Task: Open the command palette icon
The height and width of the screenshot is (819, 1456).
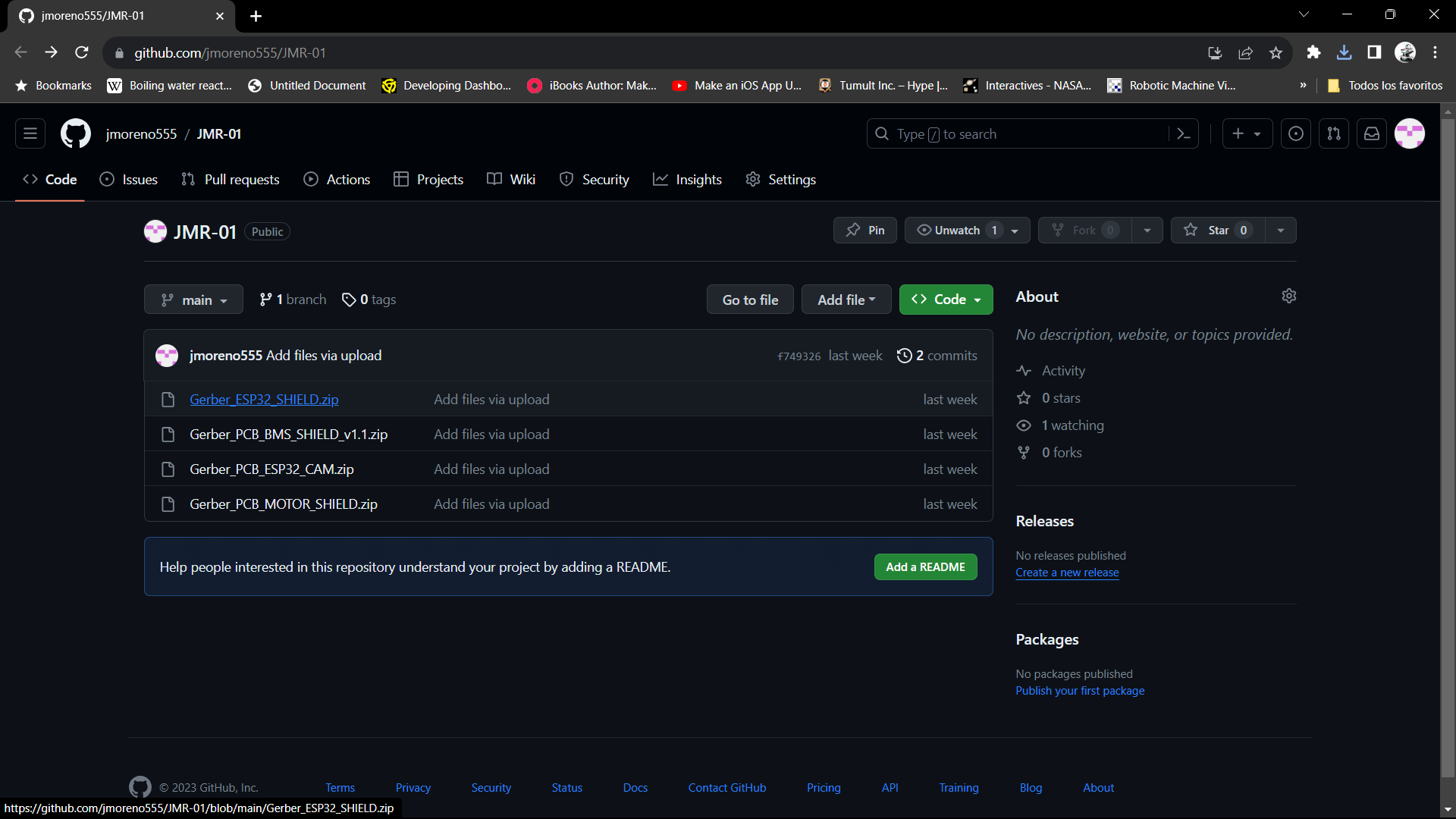Action: point(1183,134)
